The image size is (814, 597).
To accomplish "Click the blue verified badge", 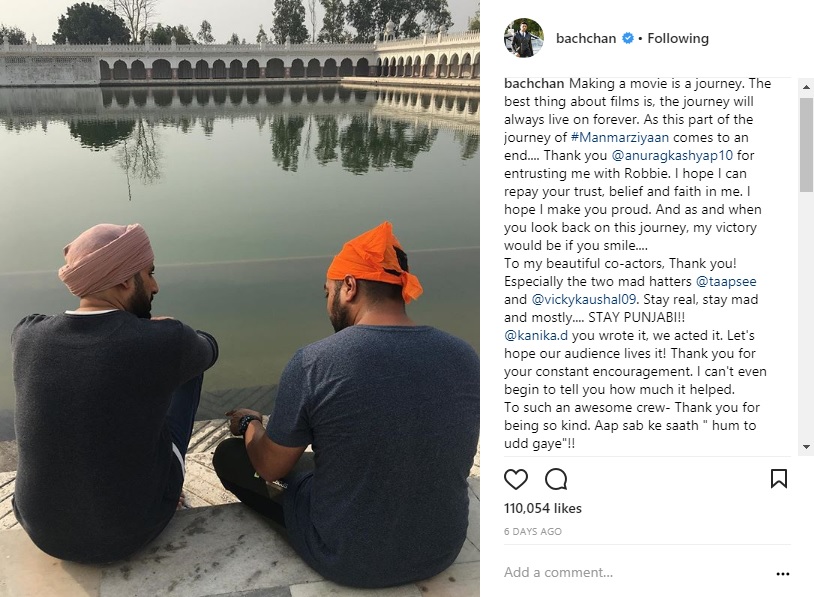I will point(628,38).
